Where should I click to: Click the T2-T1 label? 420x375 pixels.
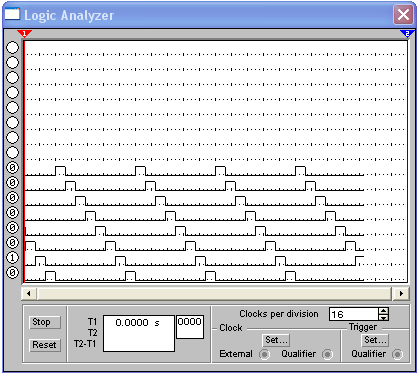85,344
